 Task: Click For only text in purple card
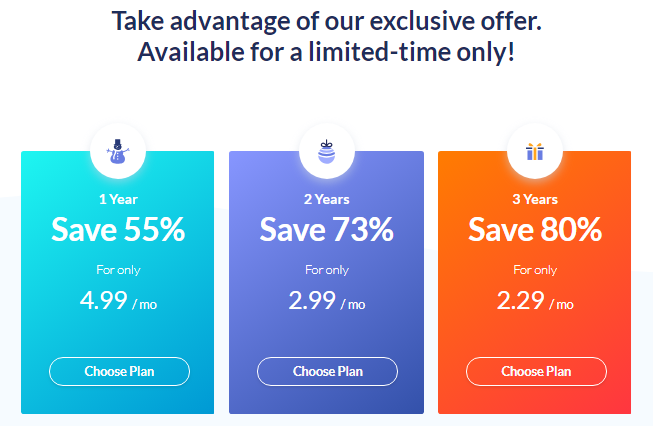pyautogui.click(x=327, y=270)
